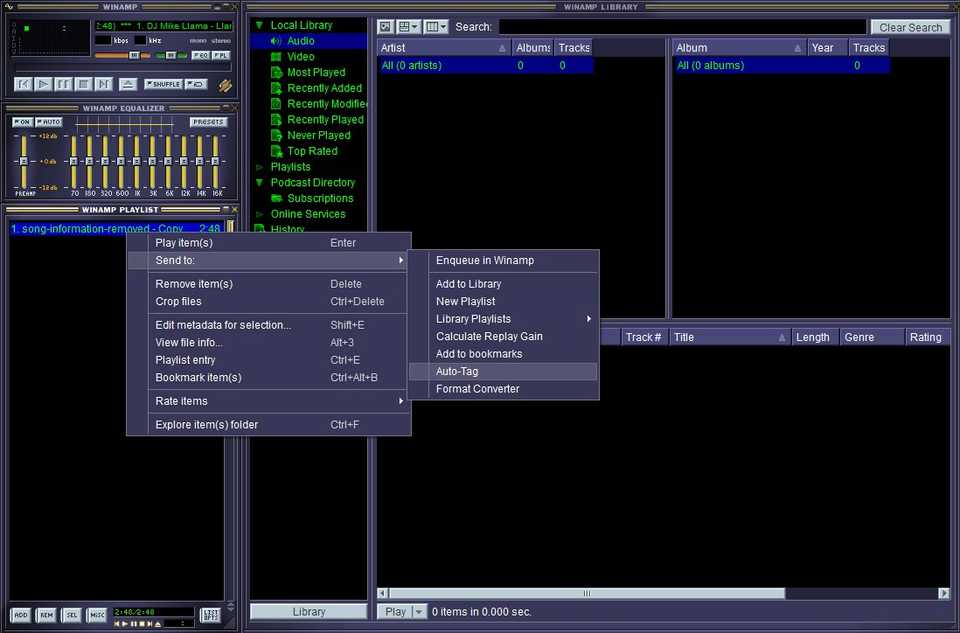The height and width of the screenshot is (633, 960).
Task: Click SEL button in playlist window
Action: click(72, 615)
